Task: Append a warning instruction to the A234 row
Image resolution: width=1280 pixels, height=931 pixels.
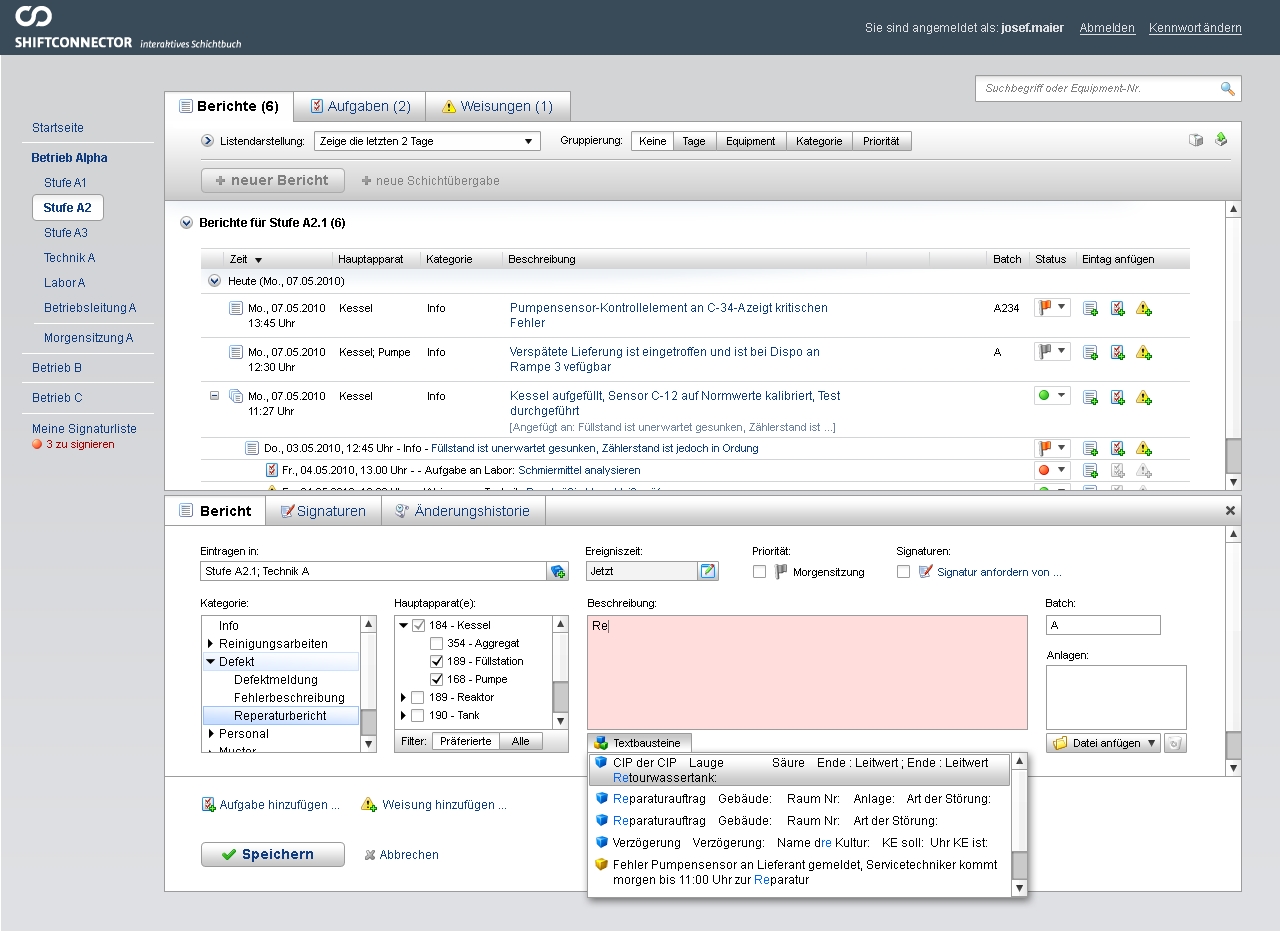Action: coord(1144,309)
